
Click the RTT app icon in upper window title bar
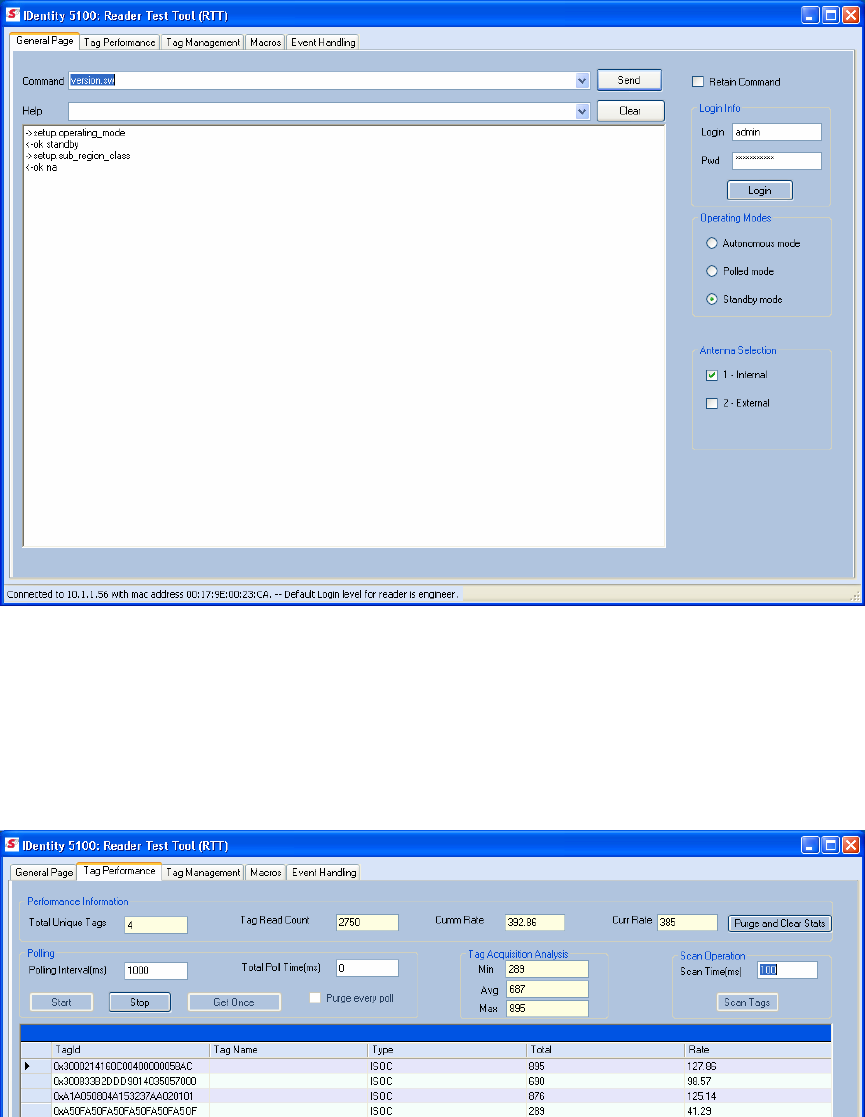pyautogui.click(x=12, y=14)
